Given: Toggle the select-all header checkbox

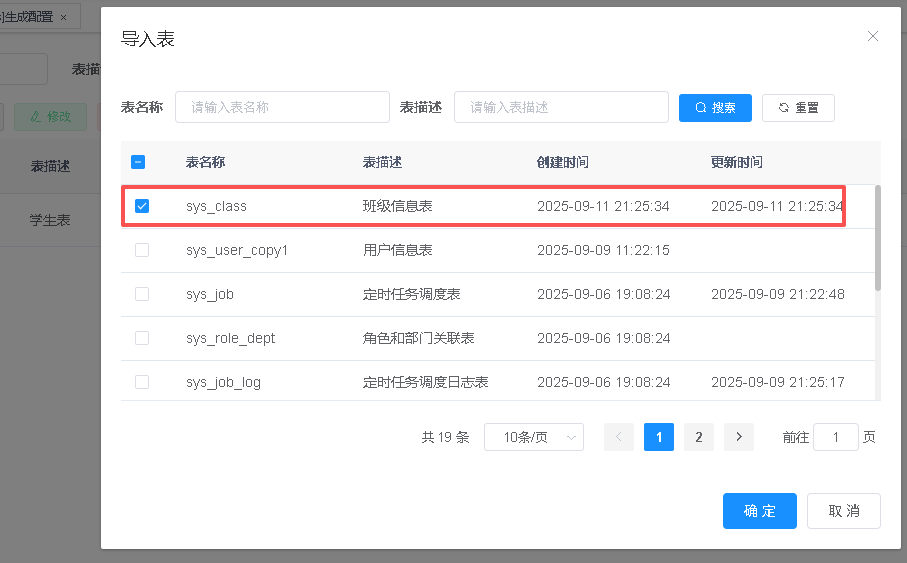Looking at the screenshot, I should click(139, 162).
